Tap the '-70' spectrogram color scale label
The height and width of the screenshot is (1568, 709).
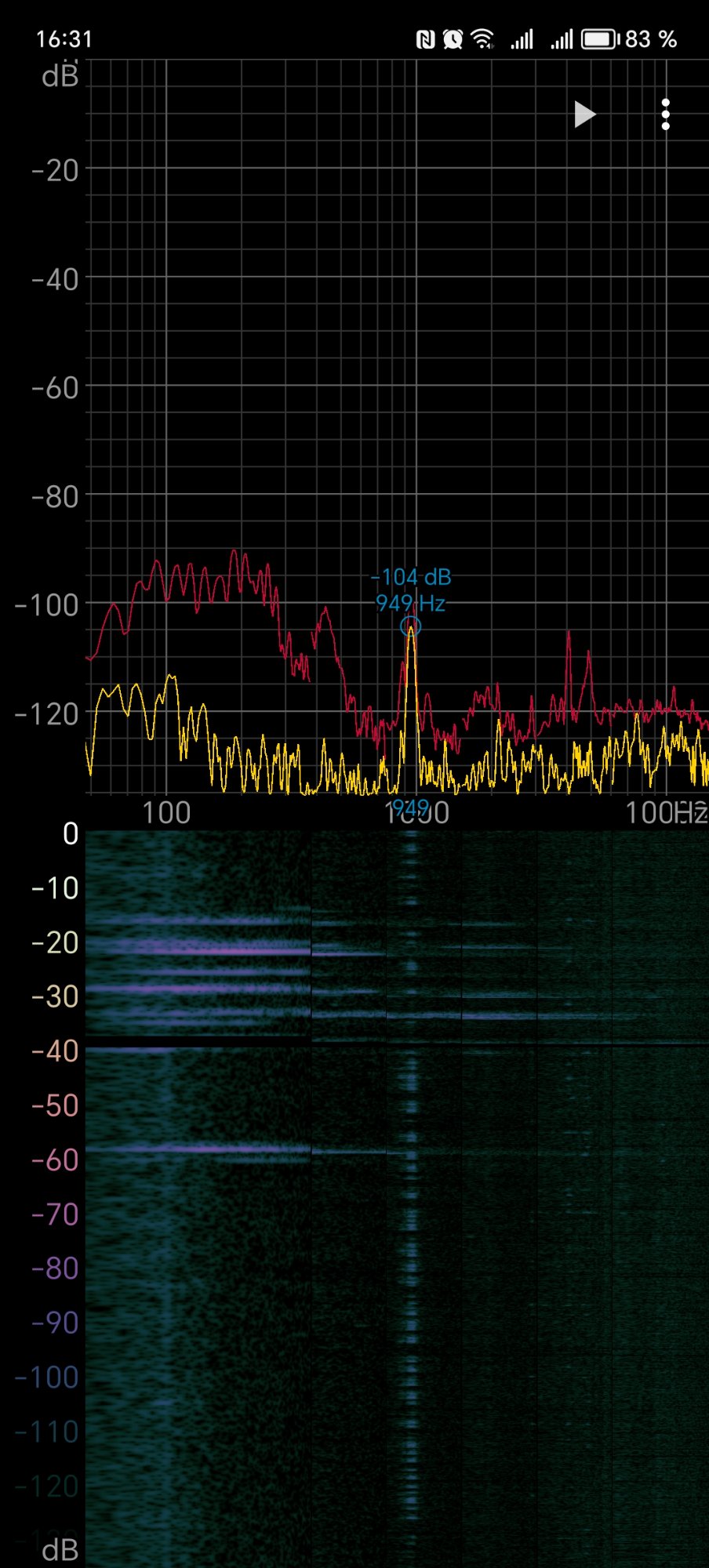pos(55,1215)
